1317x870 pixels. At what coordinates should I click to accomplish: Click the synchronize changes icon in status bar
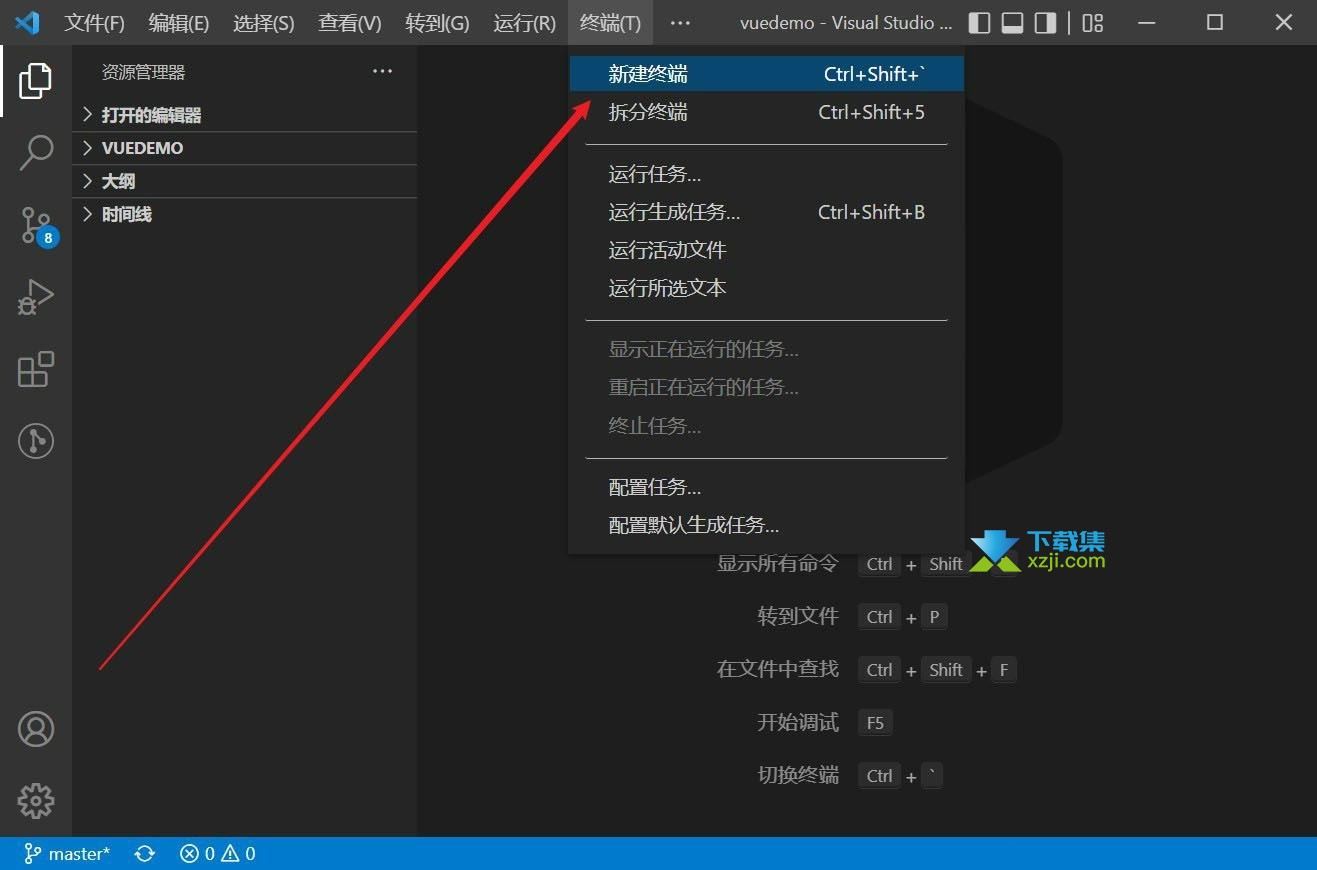click(145, 854)
